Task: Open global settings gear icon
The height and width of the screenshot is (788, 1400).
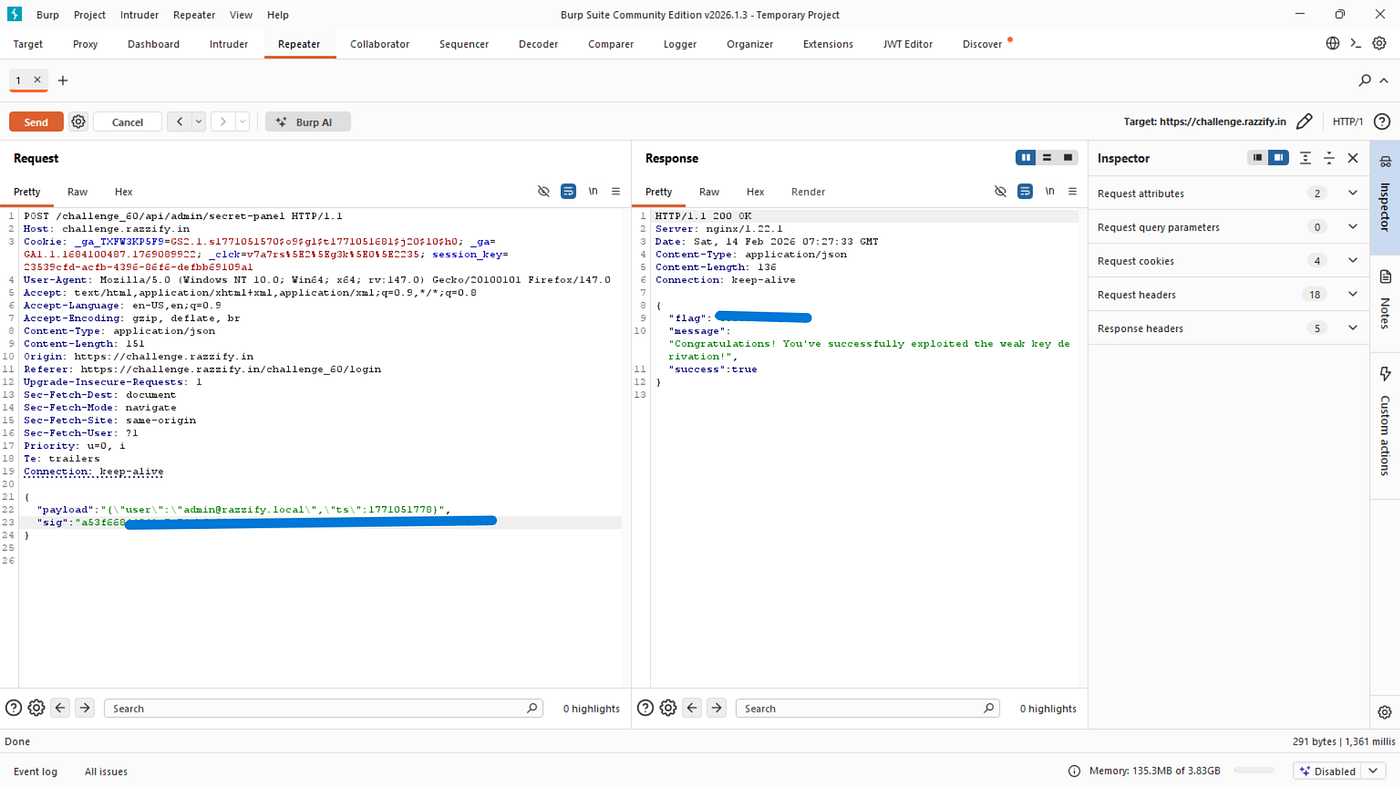Action: pos(1379,43)
